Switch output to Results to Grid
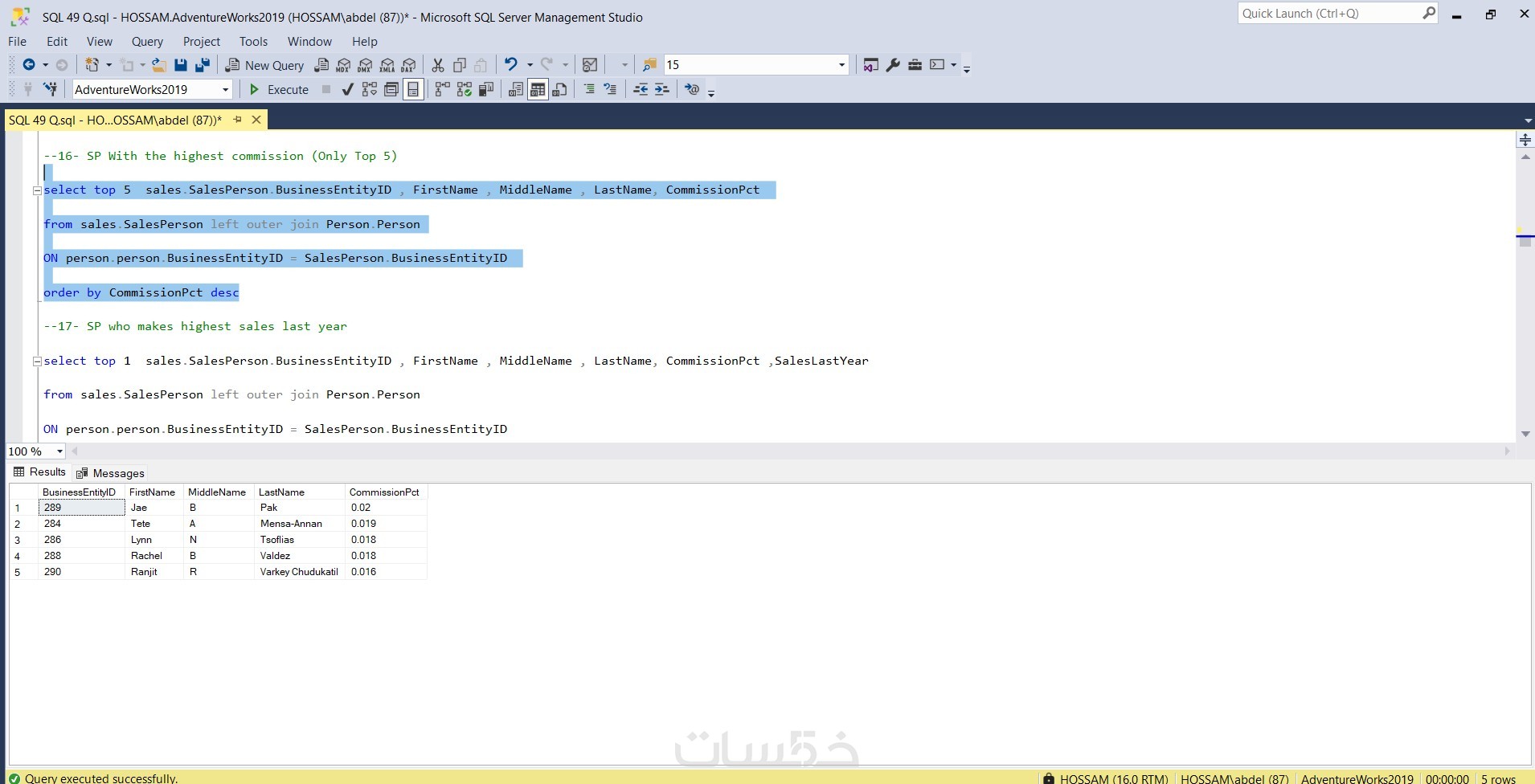 click(538, 89)
